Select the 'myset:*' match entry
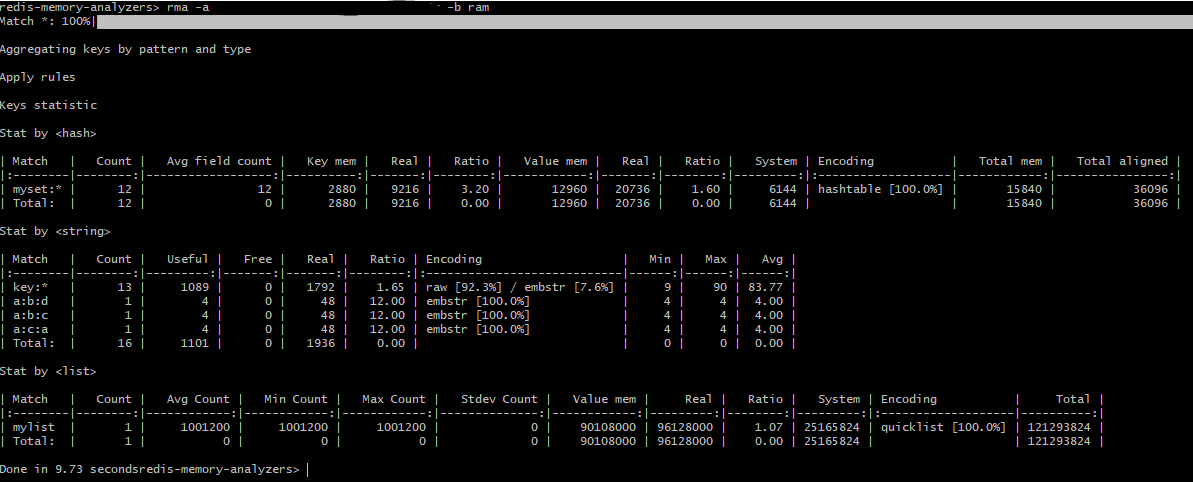1193x482 pixels. (35, 189)
